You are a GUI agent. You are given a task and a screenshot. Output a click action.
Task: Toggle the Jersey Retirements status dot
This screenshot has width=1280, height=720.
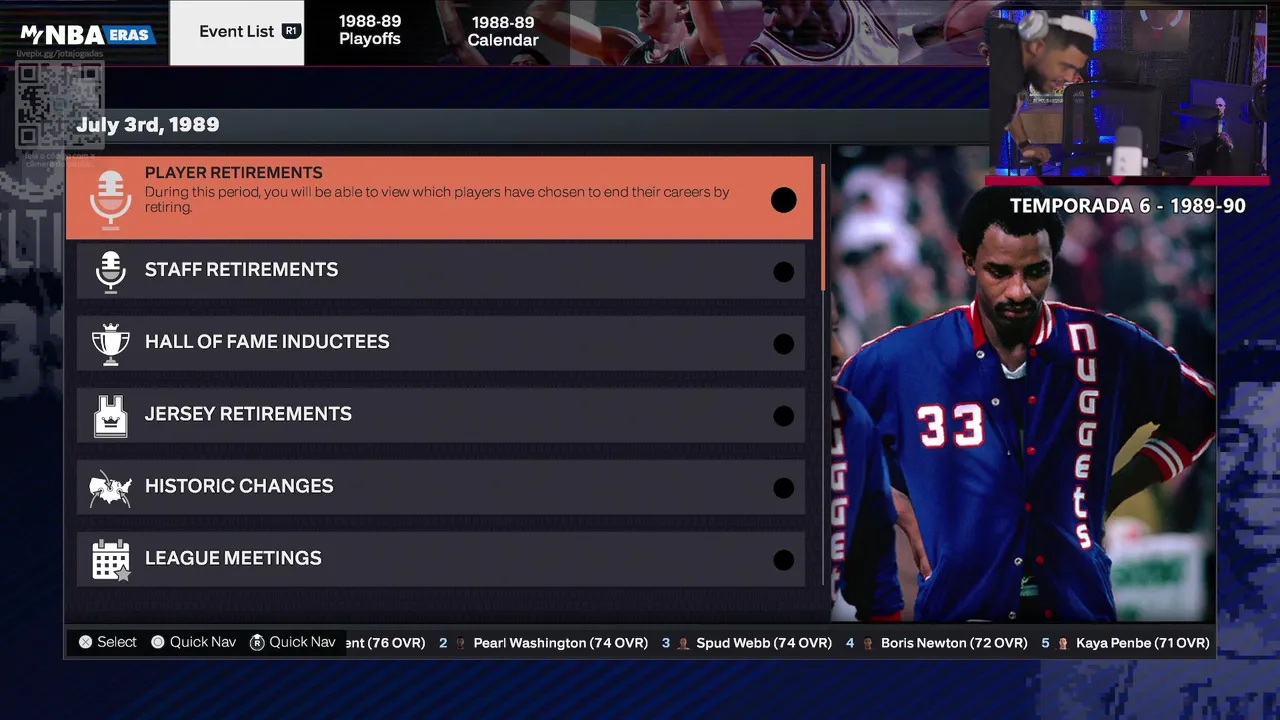pos(784,416)
